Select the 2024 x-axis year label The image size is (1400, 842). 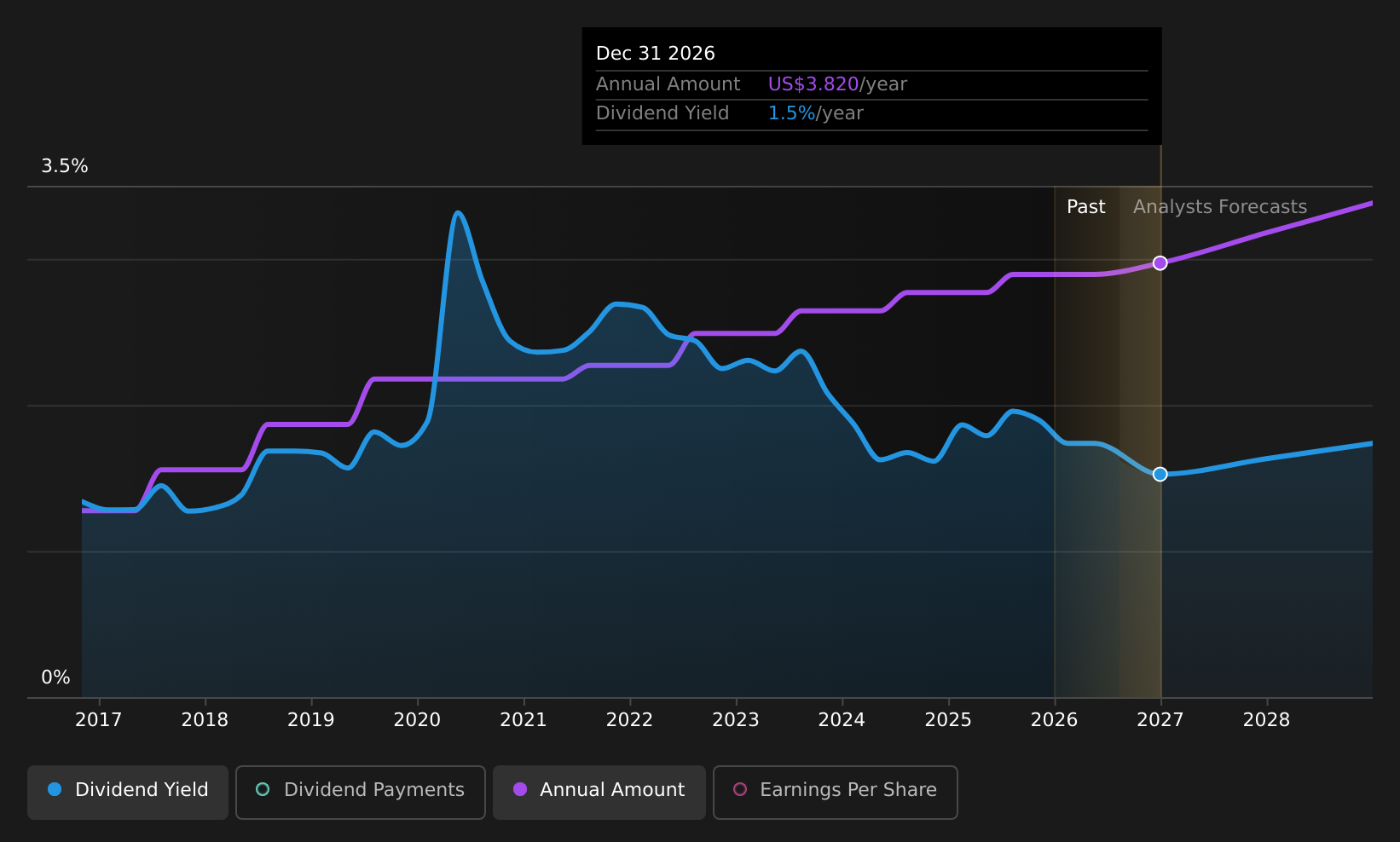coord(842,719)
